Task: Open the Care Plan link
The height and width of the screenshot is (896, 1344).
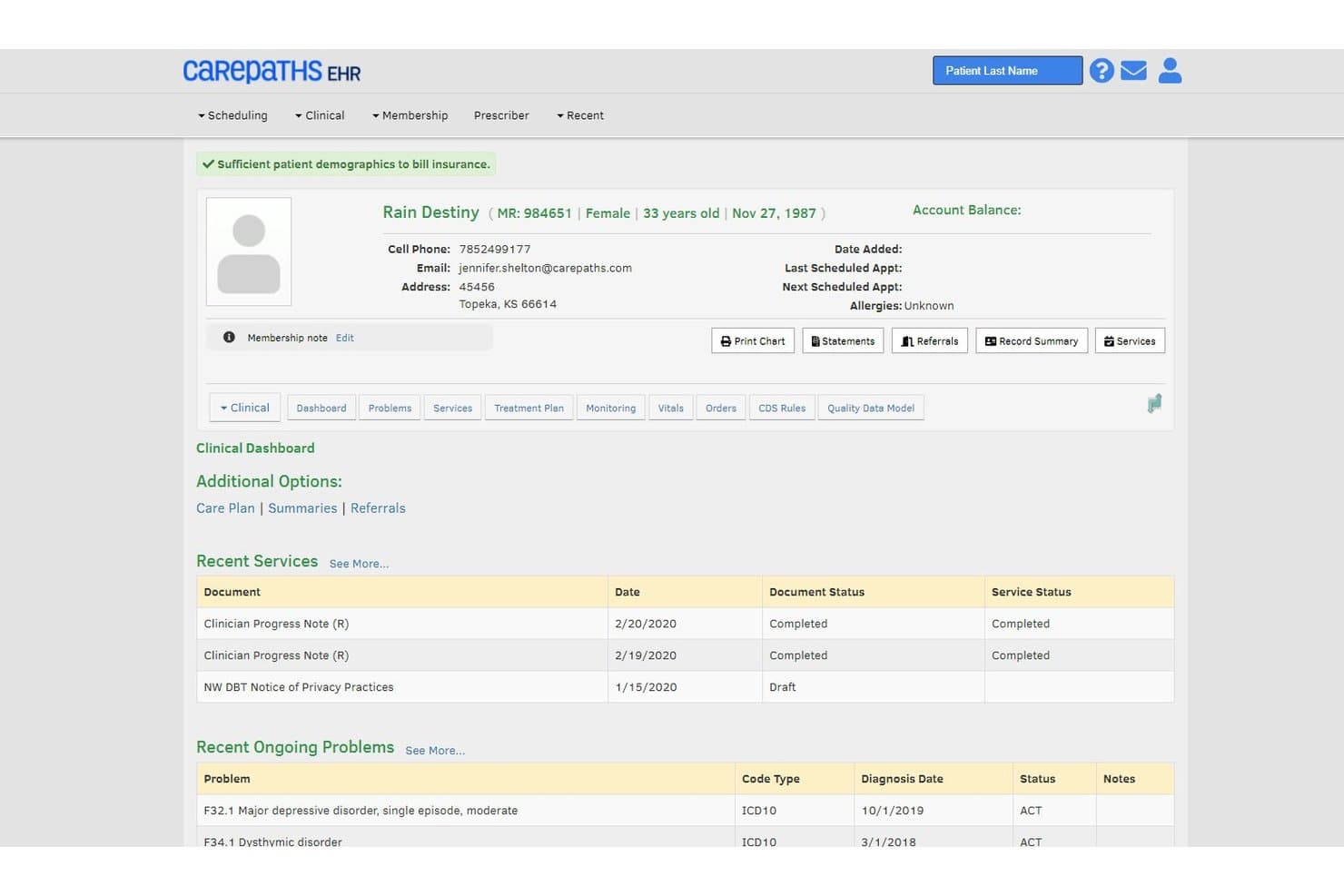Action: [x=225, y=508]
